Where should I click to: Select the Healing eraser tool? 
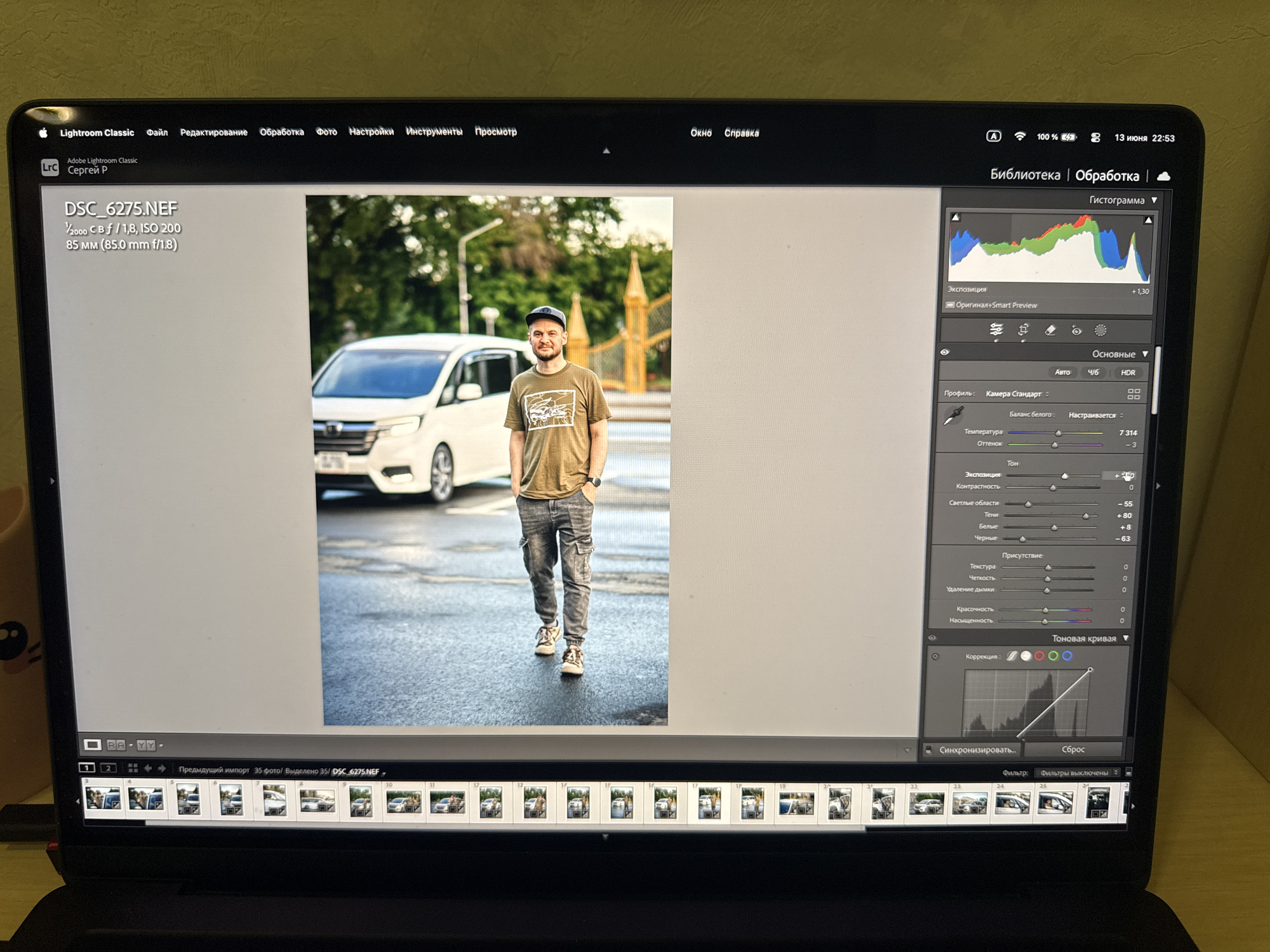[x=1050, y=329]
